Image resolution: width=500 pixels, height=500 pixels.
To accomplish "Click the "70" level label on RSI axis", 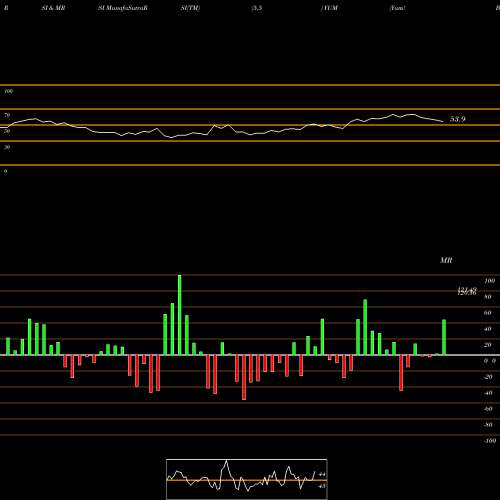I will coord(7,115).
